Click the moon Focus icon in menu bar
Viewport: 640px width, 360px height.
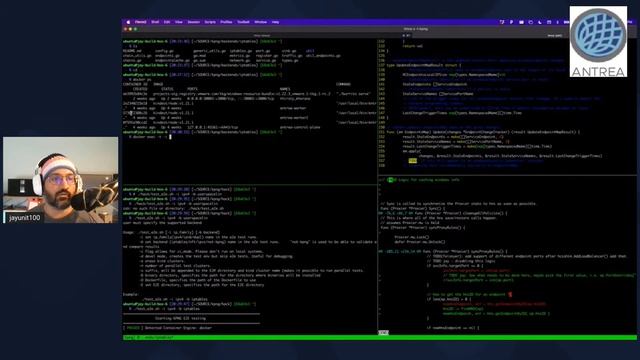coord(540,22)
